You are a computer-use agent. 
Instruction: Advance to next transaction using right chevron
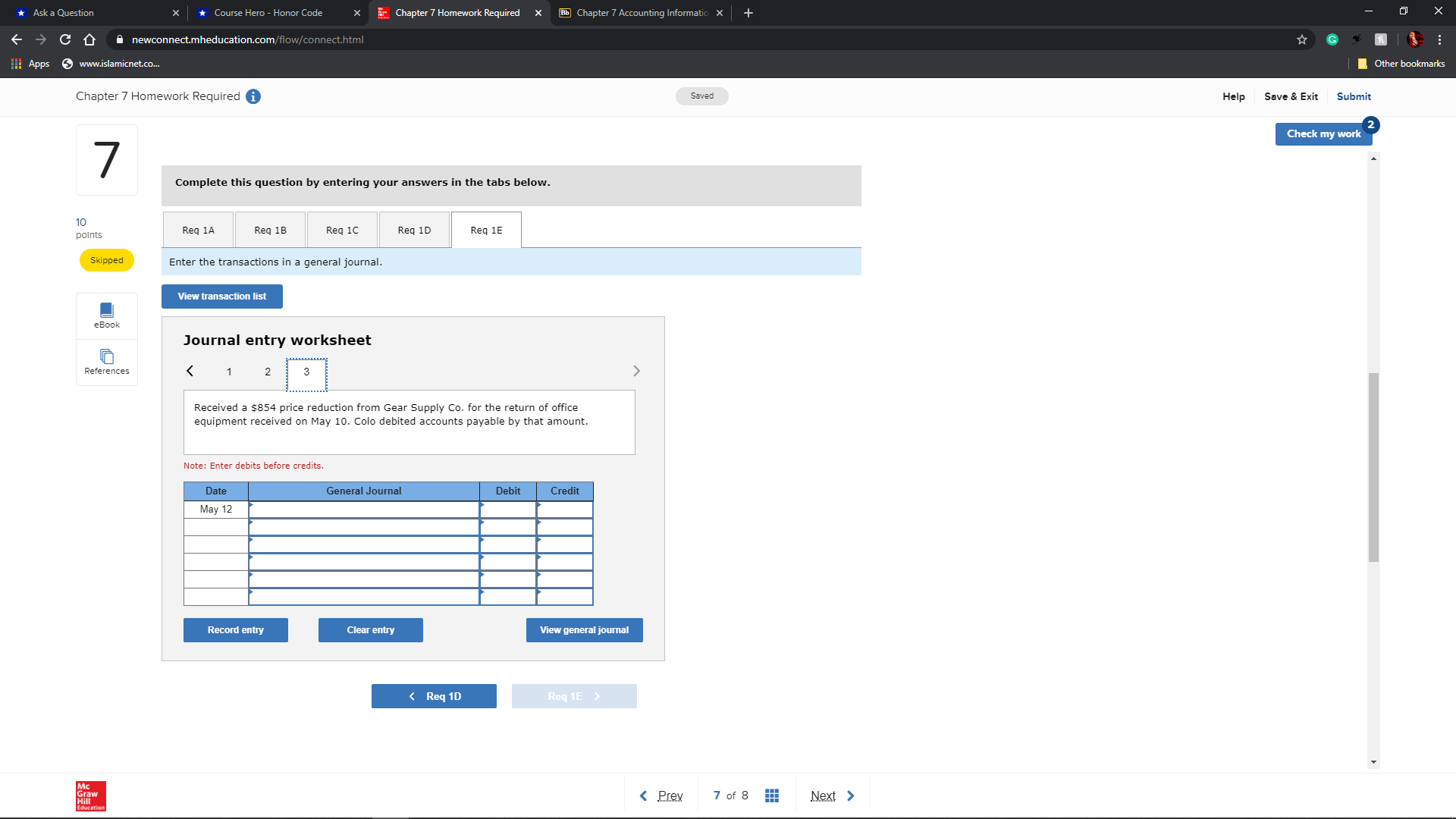coord(636,371)
